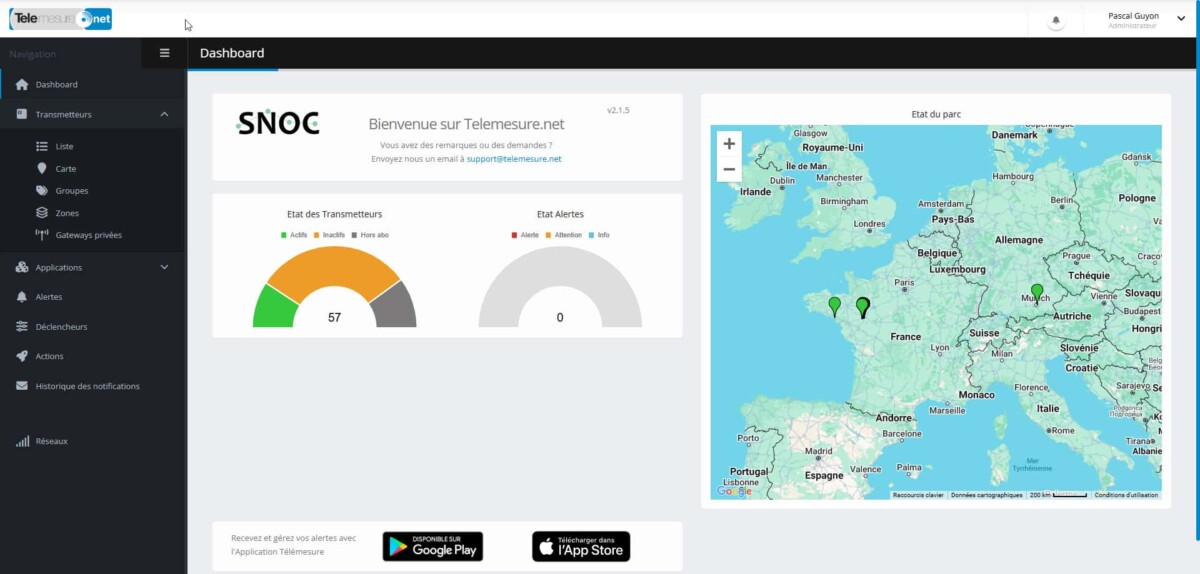Toggle the hamburger navigation menu
Screen dimensions: 1200x574
[165, 53]
